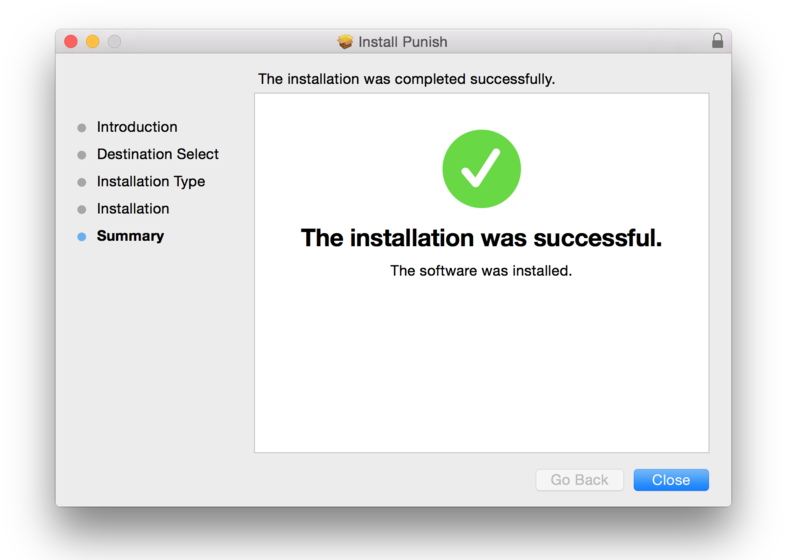Image resolution: width=800 pixels, height=560 pixels.
Task: Click the gray bullet beside the Installation step
Action: [x=82, y=209]
